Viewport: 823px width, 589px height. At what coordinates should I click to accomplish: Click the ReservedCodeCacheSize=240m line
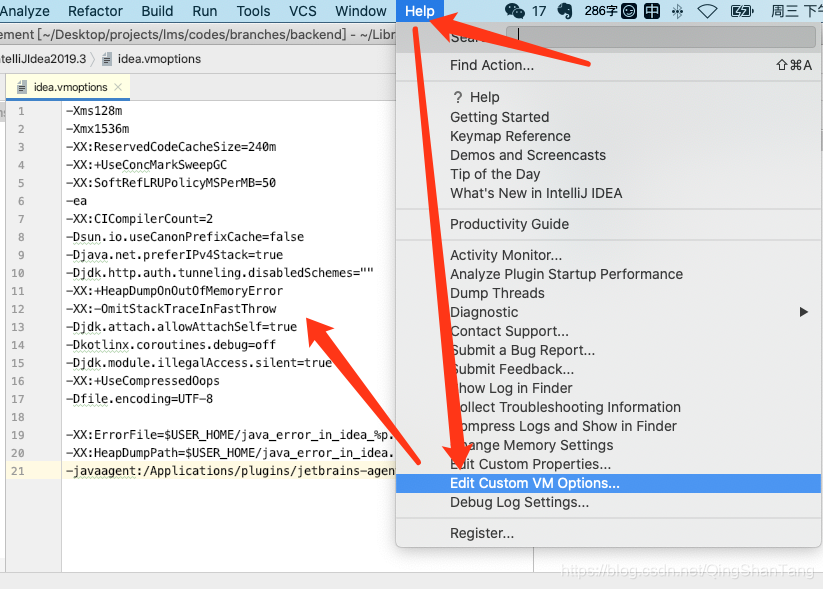tap(171, 146)
